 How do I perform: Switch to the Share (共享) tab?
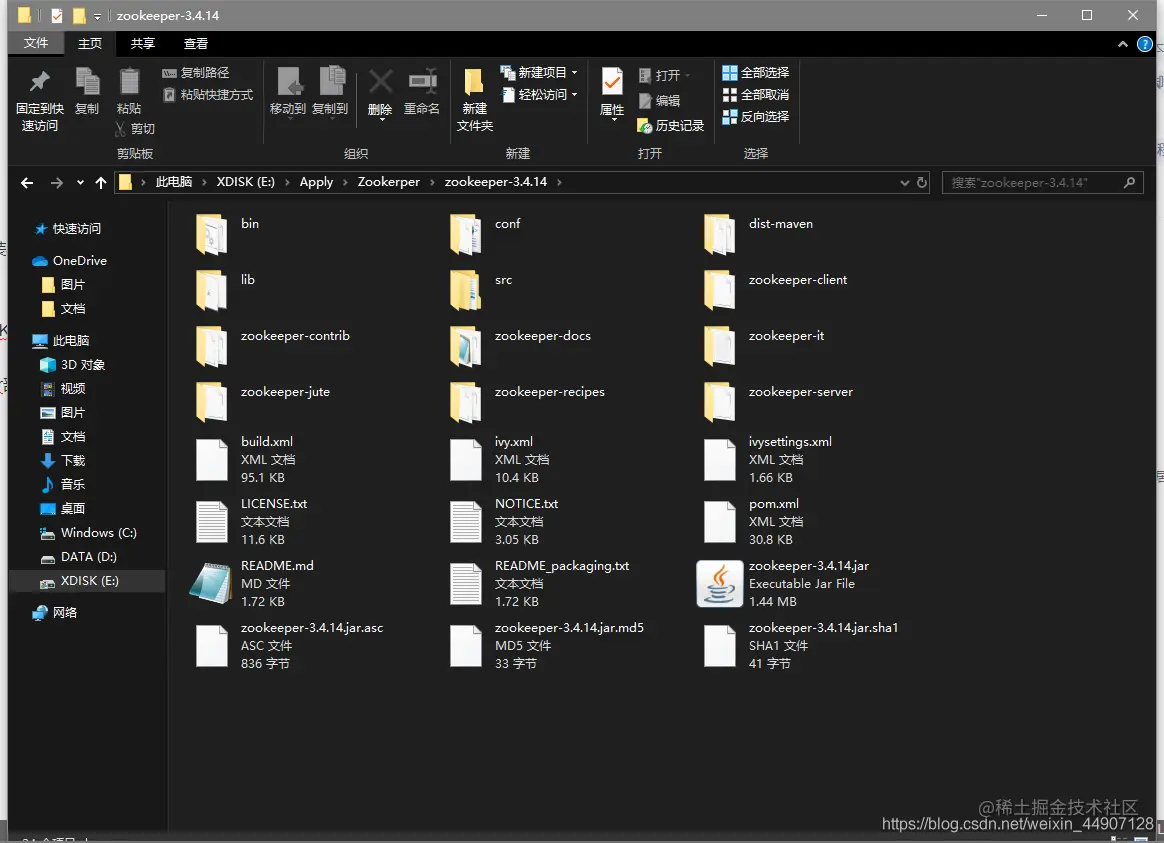click(x=143, y=44)
